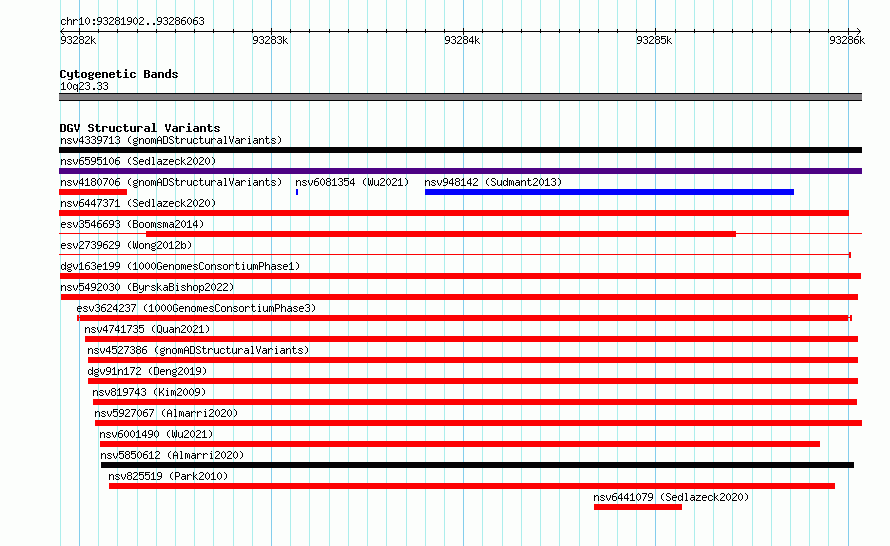Screen dimensions: 890x546
Task: Open nsv5927067 (Almarri2020) label
Action: (x=166, y=413)
